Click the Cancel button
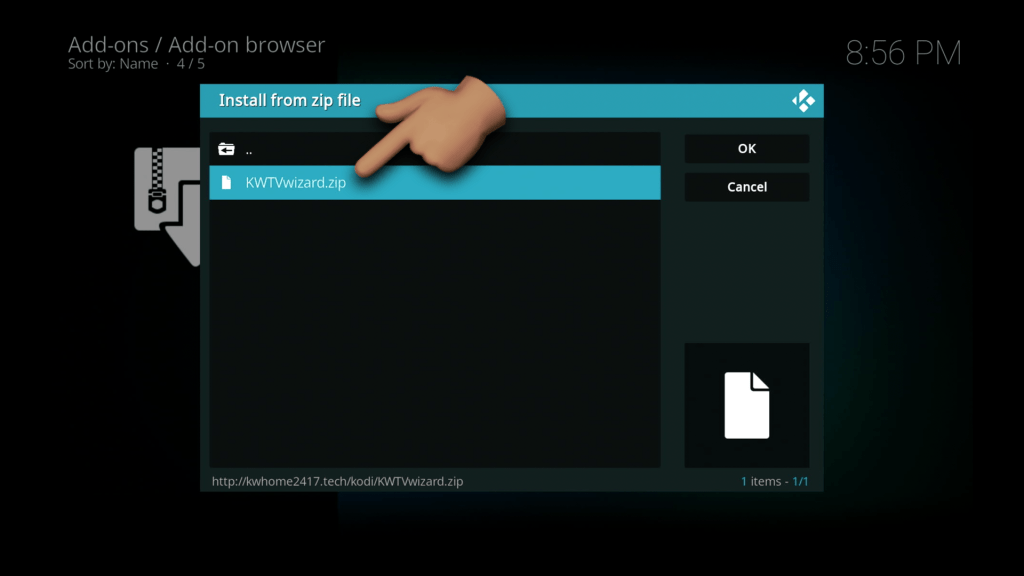Image resolution: width=1024 pixels, height=576 pixels. [x=746, y=187]
